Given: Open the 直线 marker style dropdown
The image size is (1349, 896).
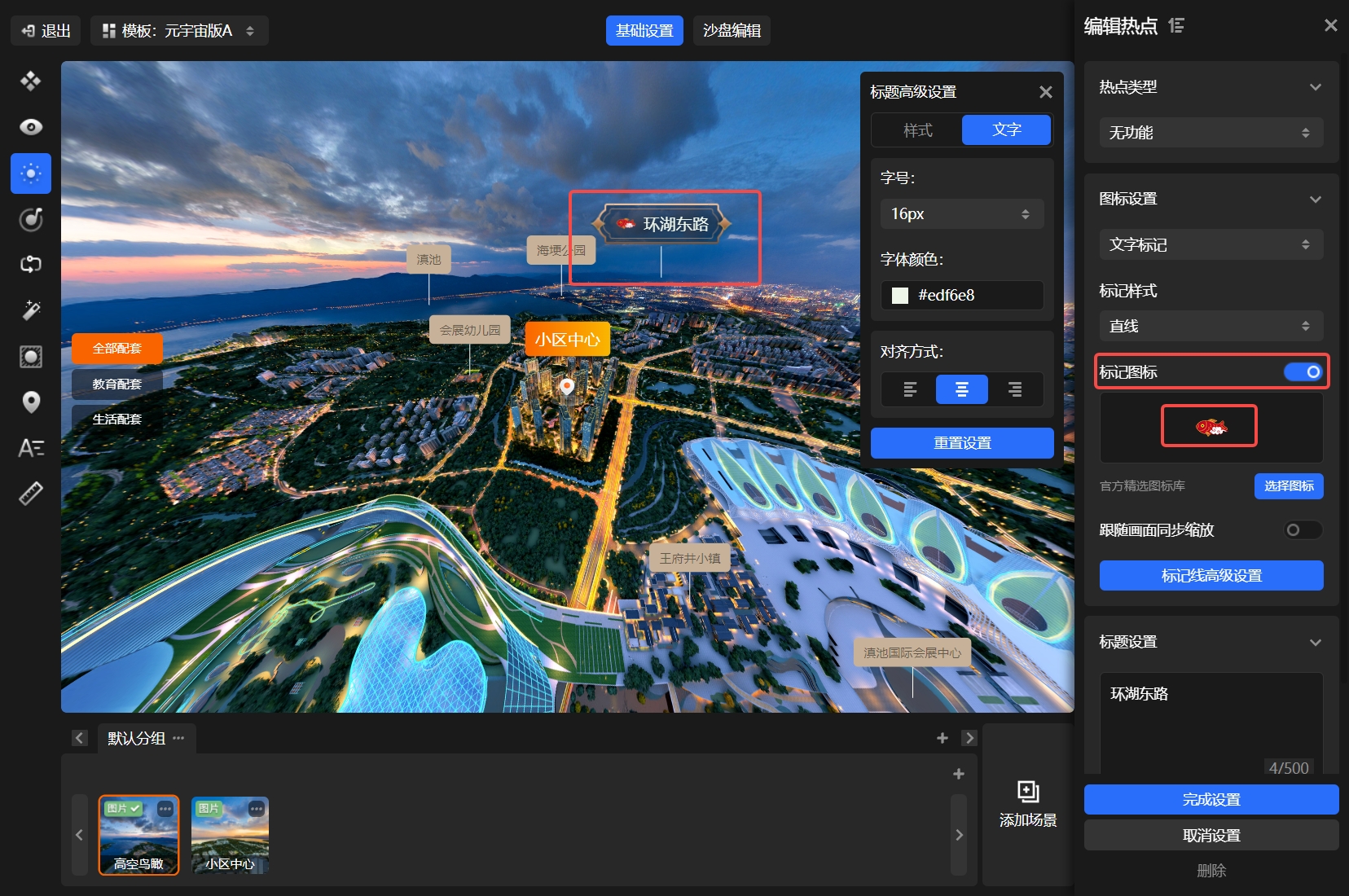Looking at the screenshot, I should click(1211, 327).
